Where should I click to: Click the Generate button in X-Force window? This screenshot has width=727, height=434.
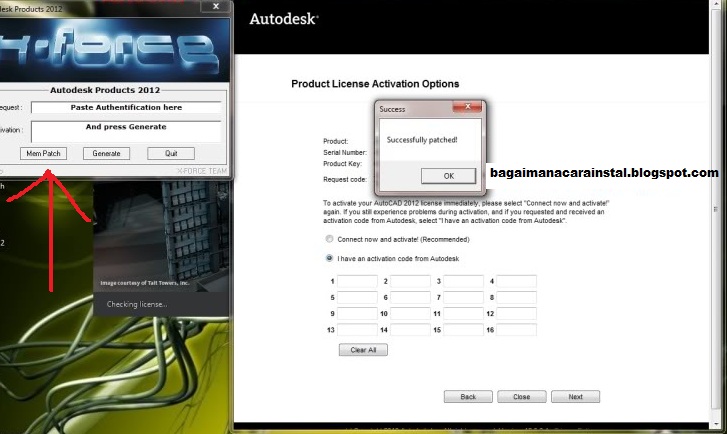click(x=106, y=153)
